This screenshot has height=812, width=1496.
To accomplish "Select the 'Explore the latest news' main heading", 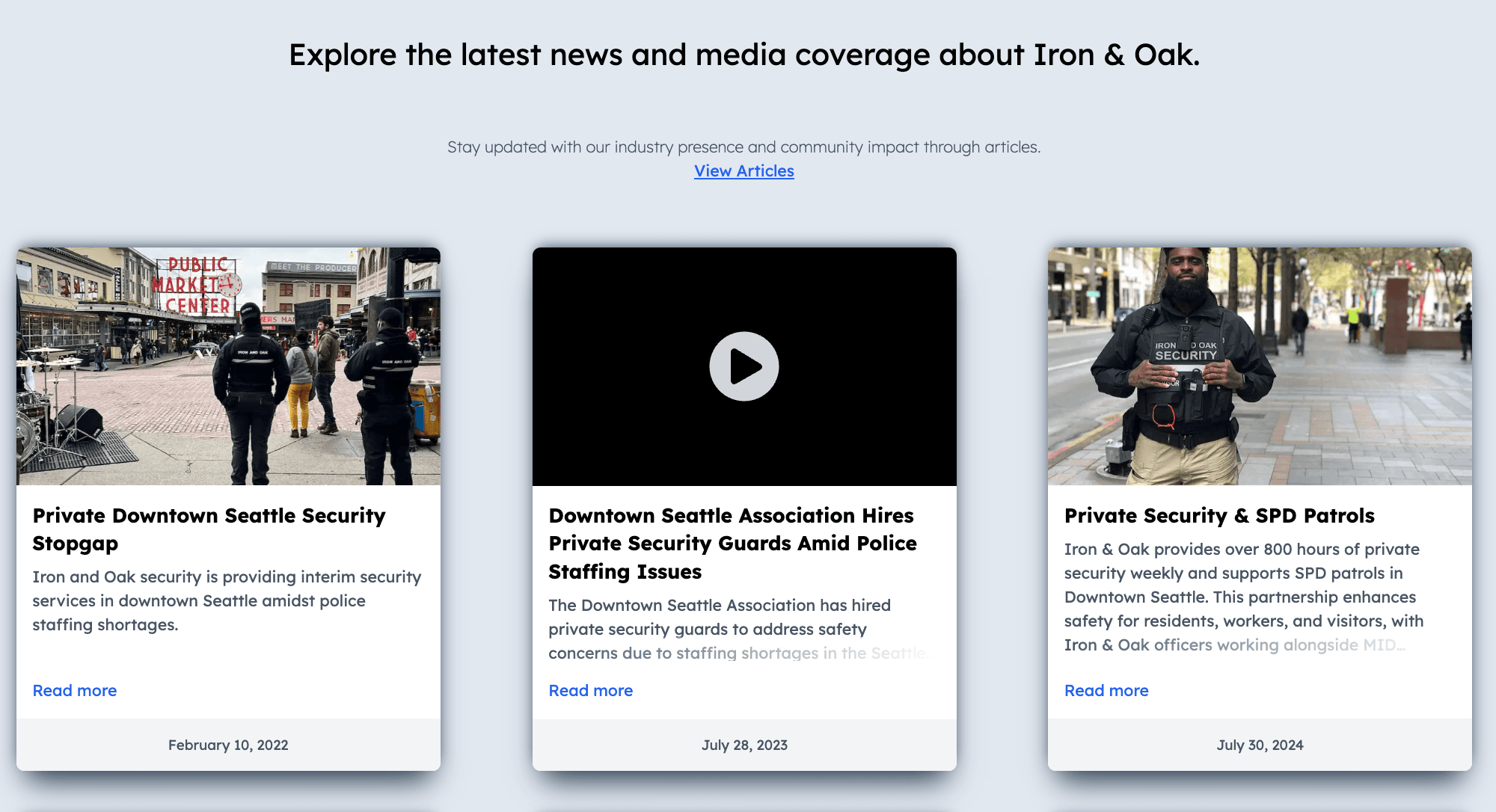I will pos(744,55).
